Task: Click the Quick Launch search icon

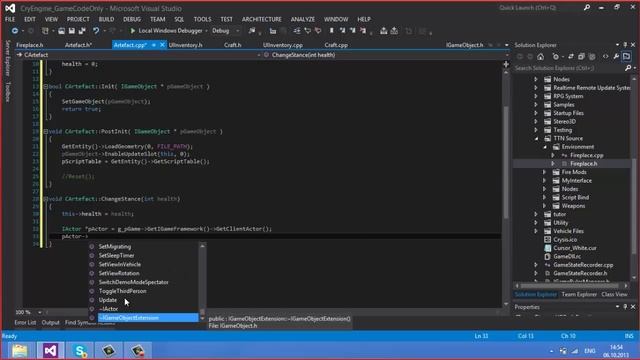Action: [587, 8]
